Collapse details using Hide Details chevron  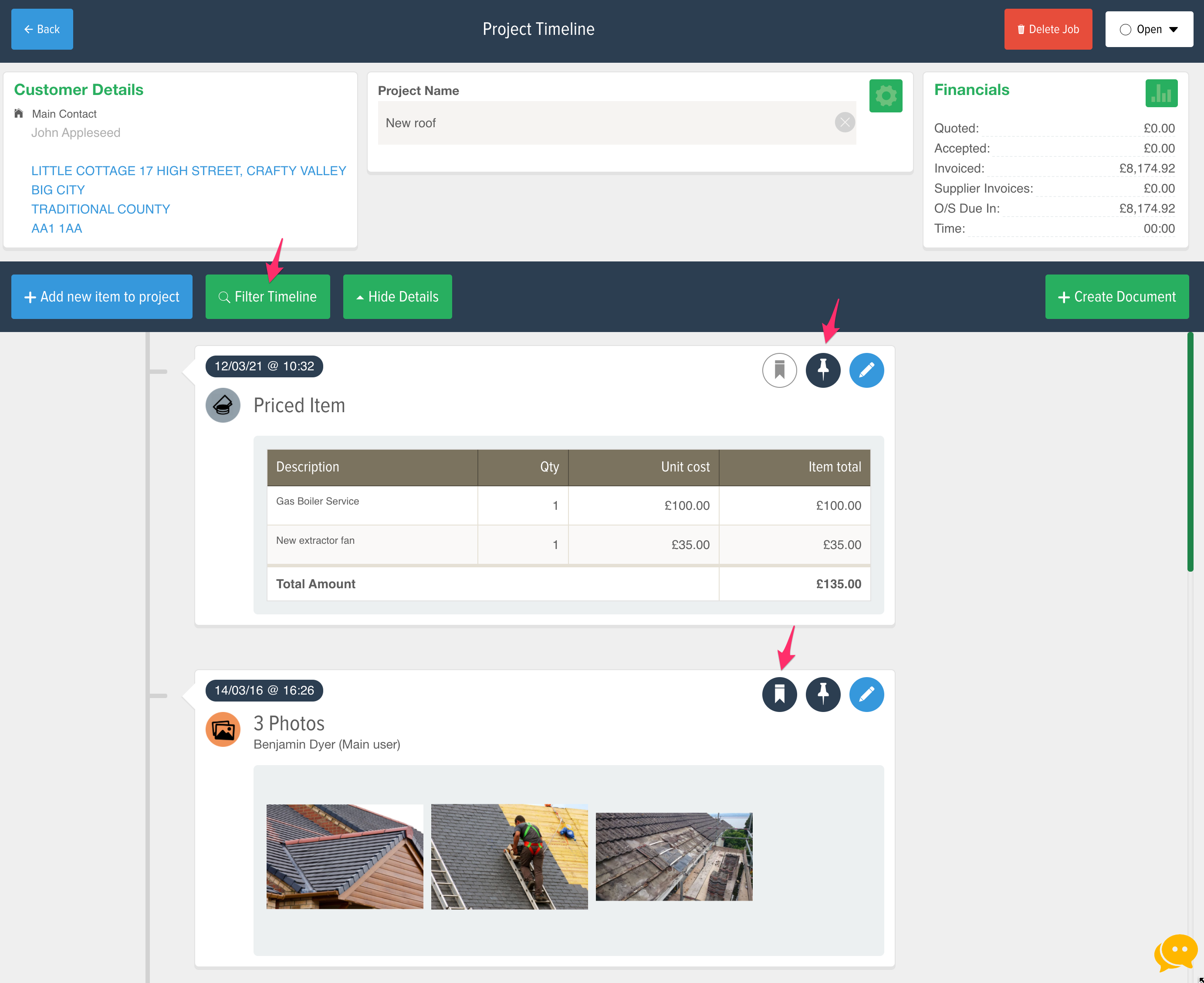(360, 296)
